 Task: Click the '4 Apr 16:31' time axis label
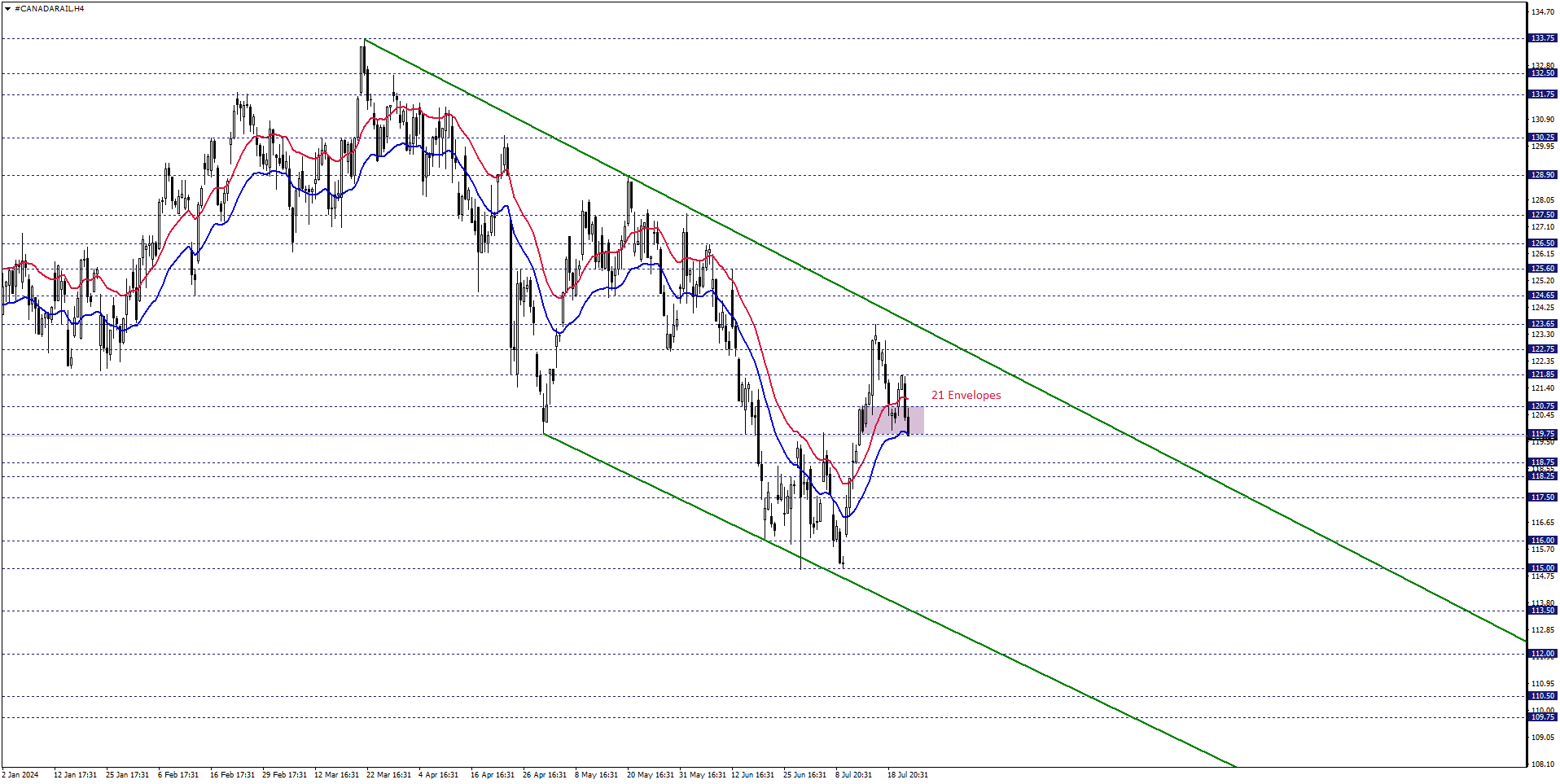point(438,775)
